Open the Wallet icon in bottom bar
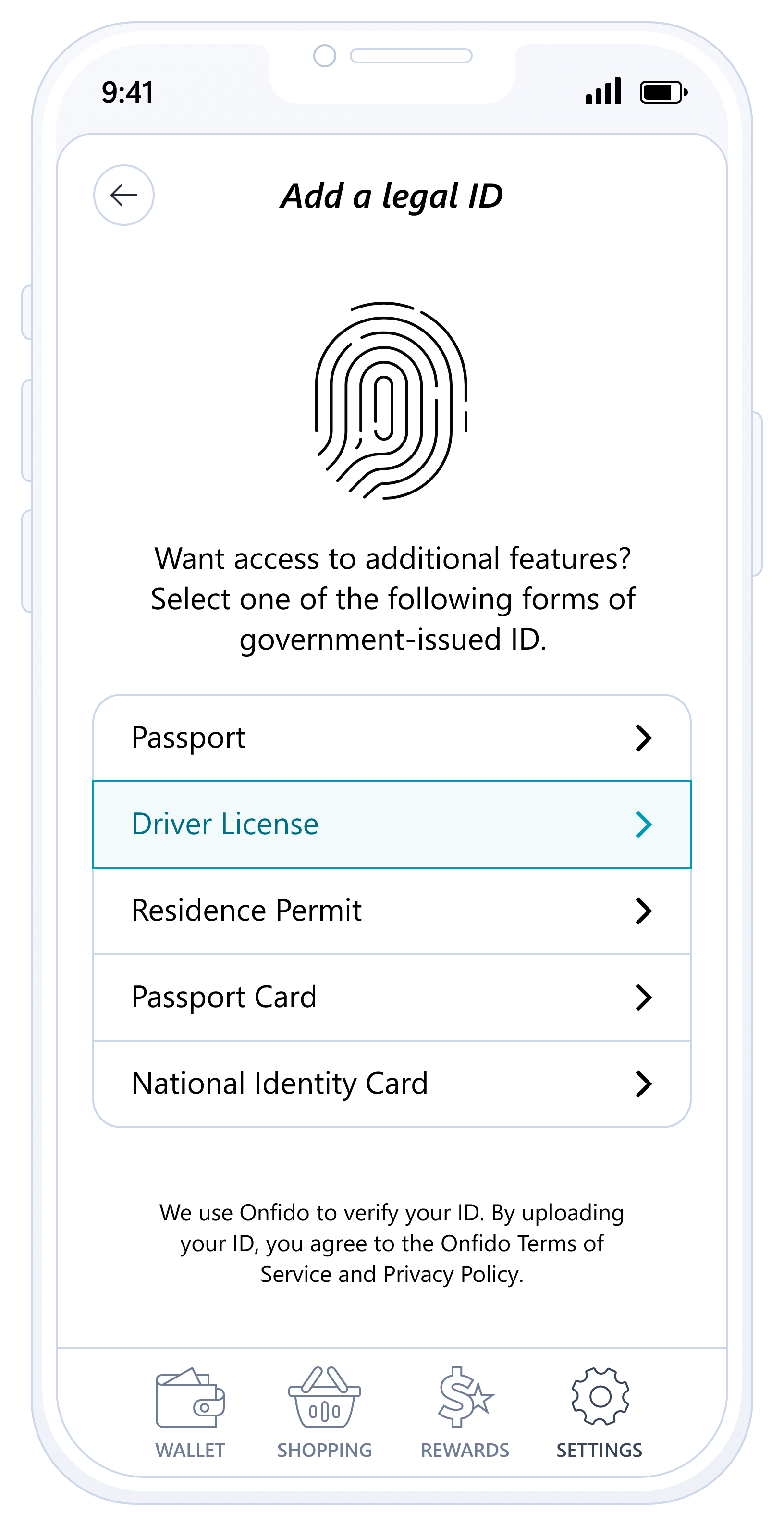 point(190,1398)
